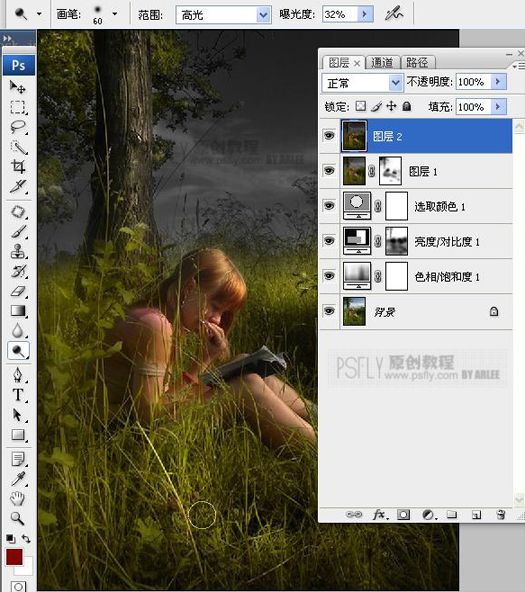Select the Eraser tool
This screenshot has width=525, height=592.
tap(18, 291)
